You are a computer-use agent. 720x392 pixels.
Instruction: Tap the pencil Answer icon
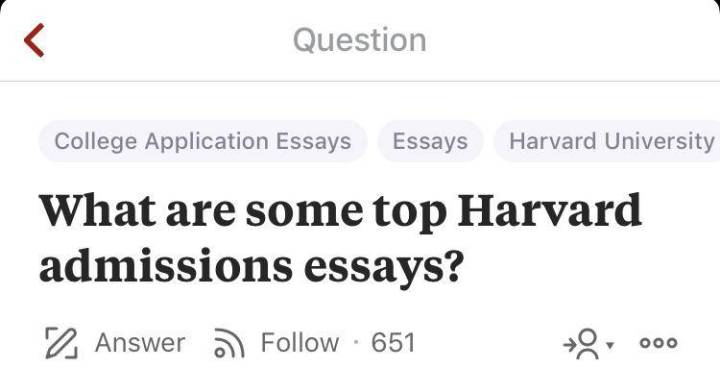[x=61, y=343]
